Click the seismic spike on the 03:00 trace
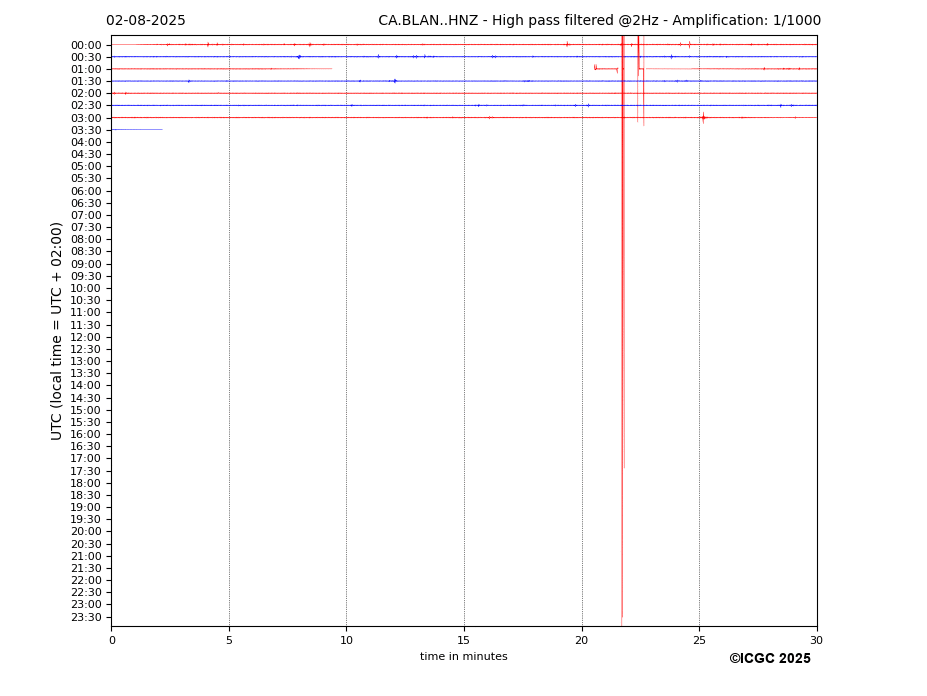The image size is (927, 696). [704, 118]
